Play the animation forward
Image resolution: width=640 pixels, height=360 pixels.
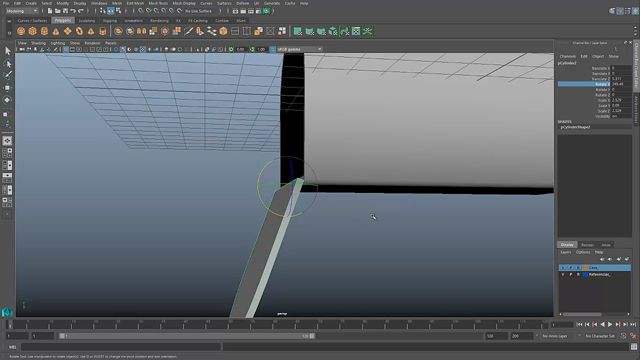[x=610, y=324]
